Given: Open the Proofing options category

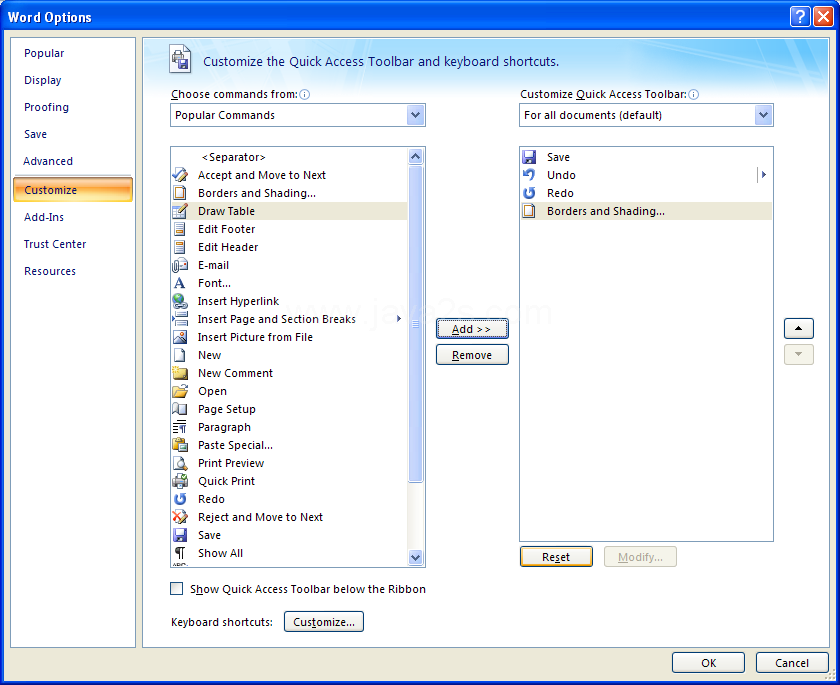Looking at the screenshot, I should [46, 107].
